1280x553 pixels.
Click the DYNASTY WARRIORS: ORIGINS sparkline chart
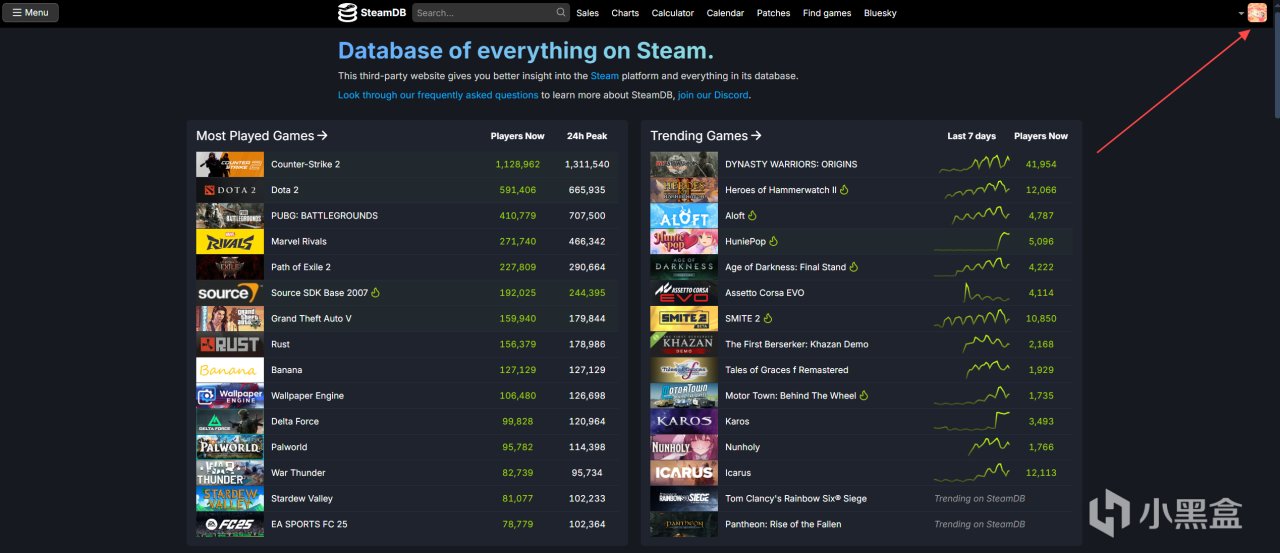coord(973,163)
